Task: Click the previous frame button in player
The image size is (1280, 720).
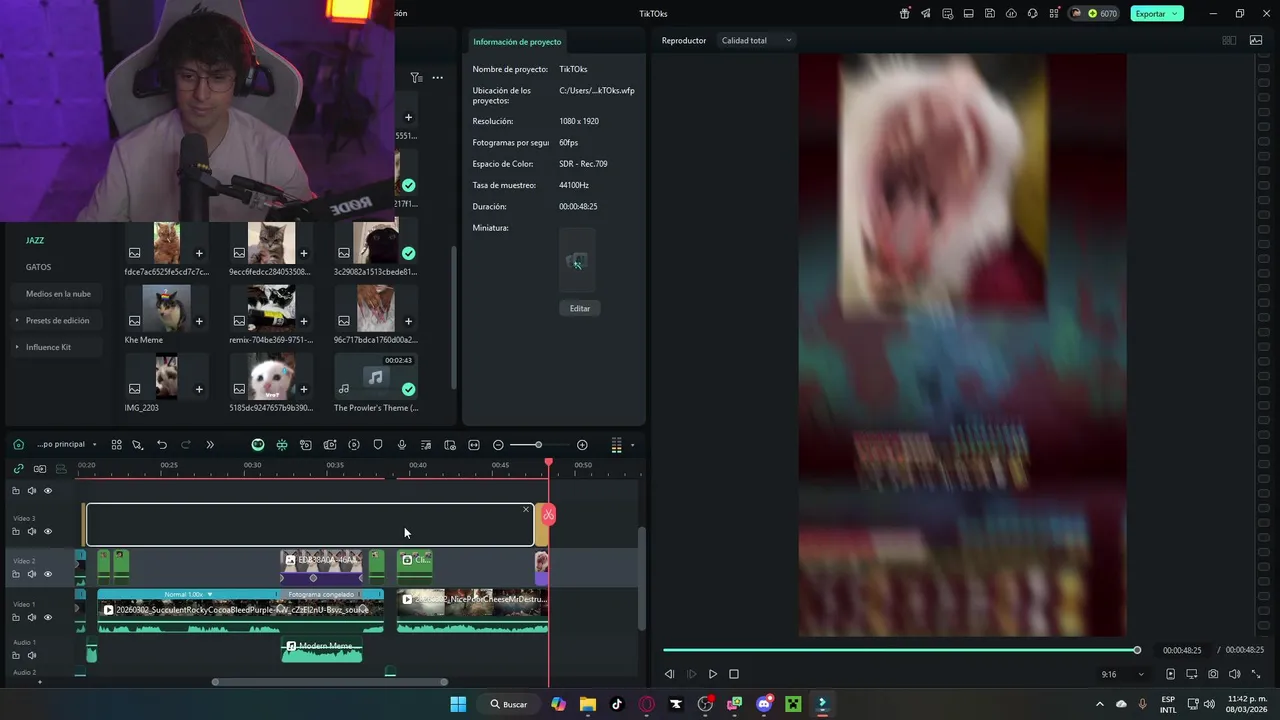Action: tap(669, 674)
